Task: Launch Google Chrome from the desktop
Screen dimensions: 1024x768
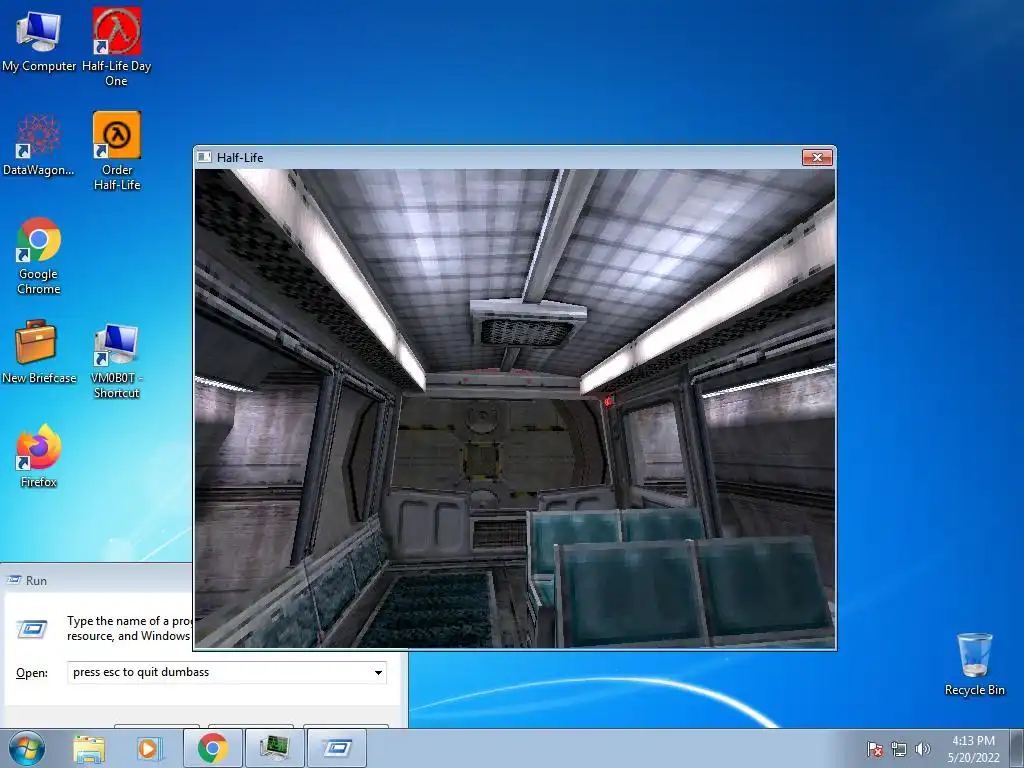Action: (39, 256)
